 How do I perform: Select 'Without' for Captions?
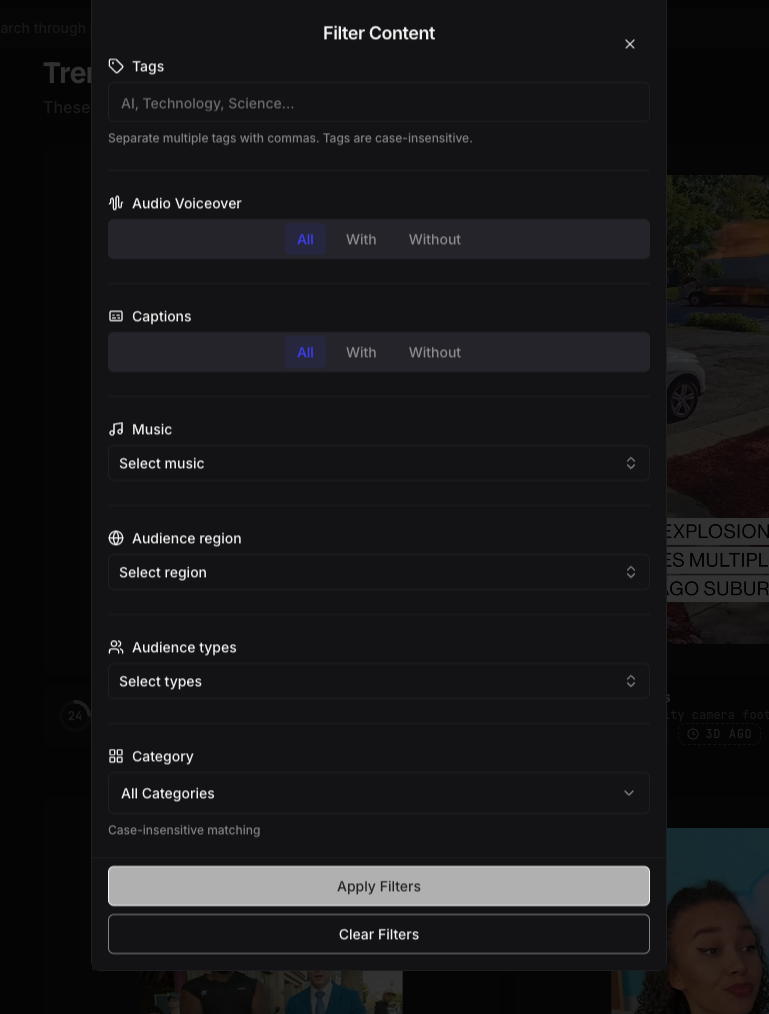(435, 352)
